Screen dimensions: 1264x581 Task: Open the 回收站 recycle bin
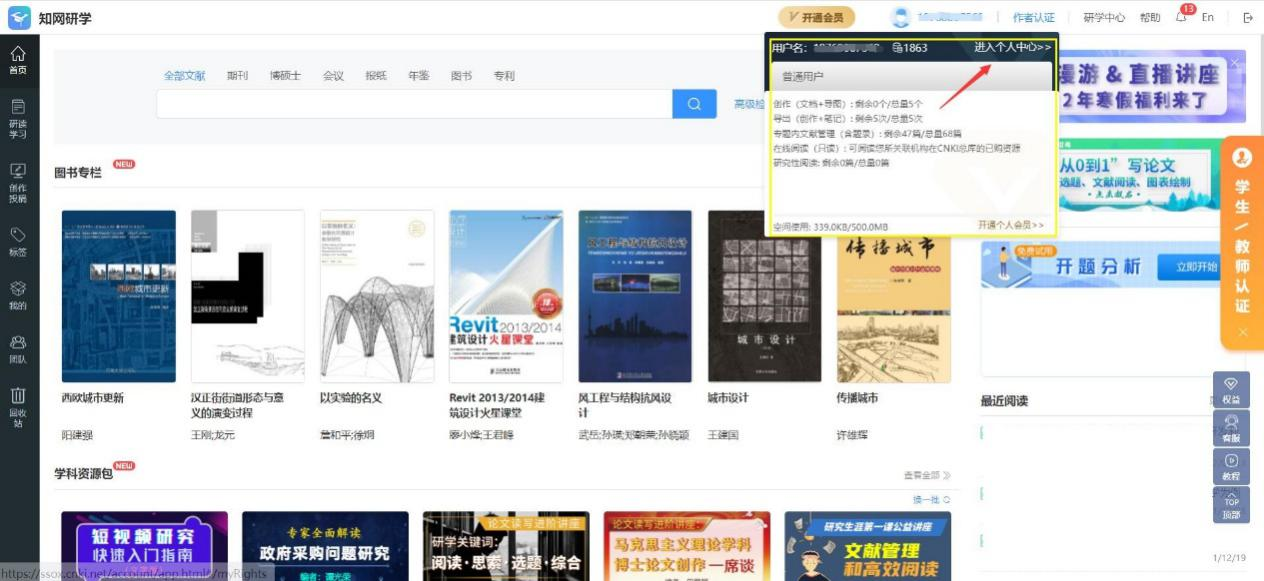tap(18, 407)
